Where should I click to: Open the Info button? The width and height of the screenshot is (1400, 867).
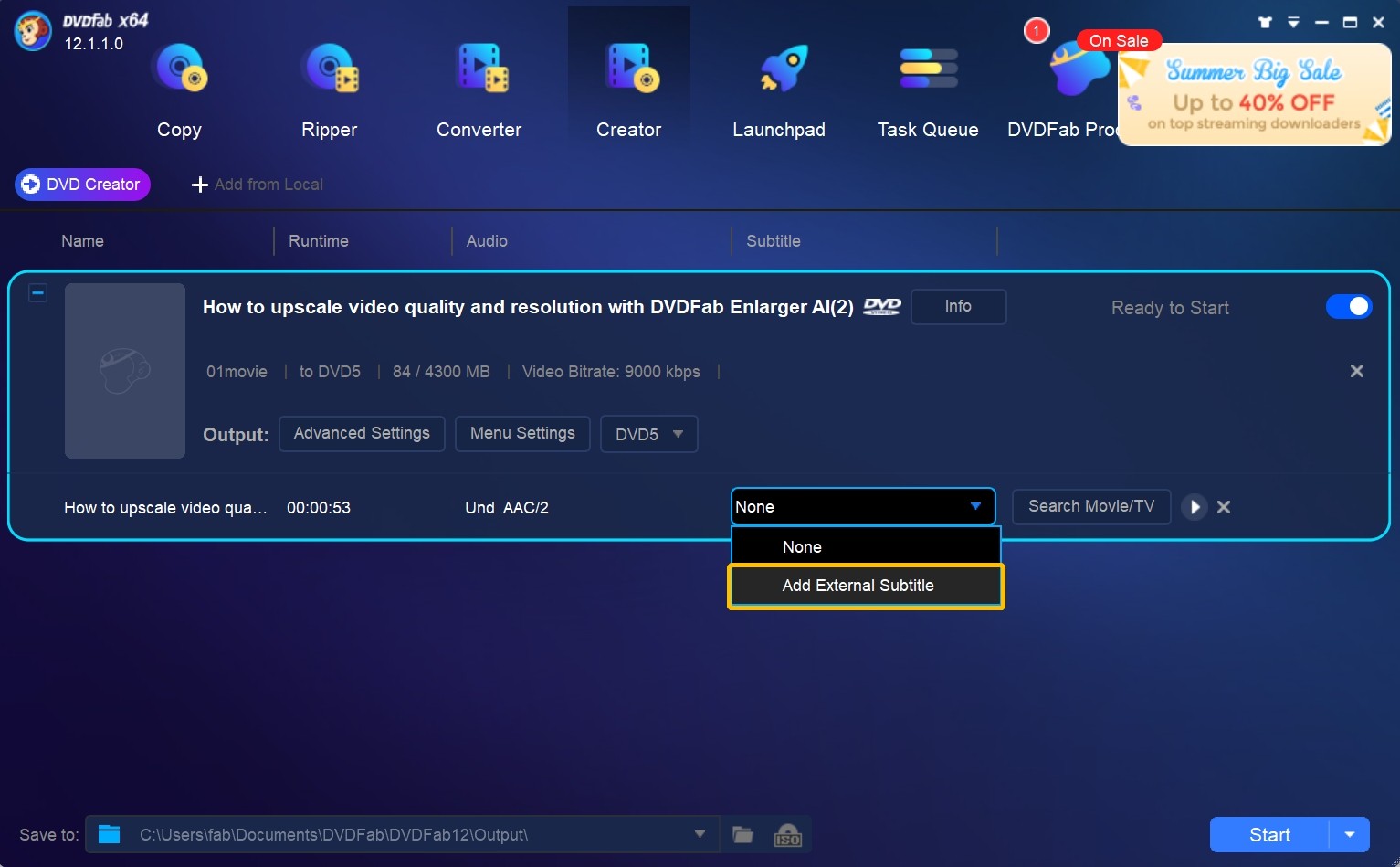click(958, 307)
